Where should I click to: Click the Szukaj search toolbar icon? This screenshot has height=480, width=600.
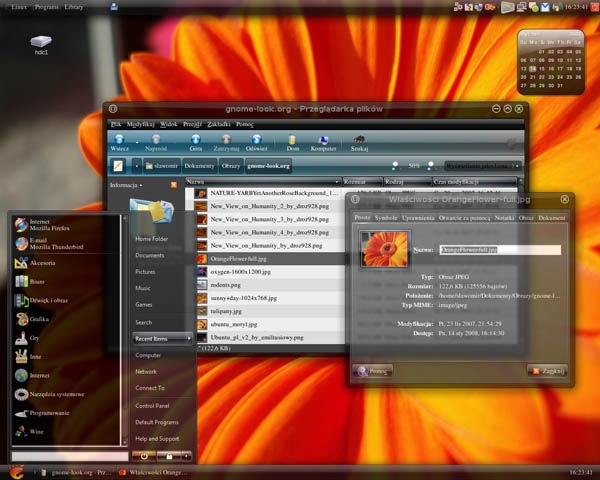coord(359,139)
